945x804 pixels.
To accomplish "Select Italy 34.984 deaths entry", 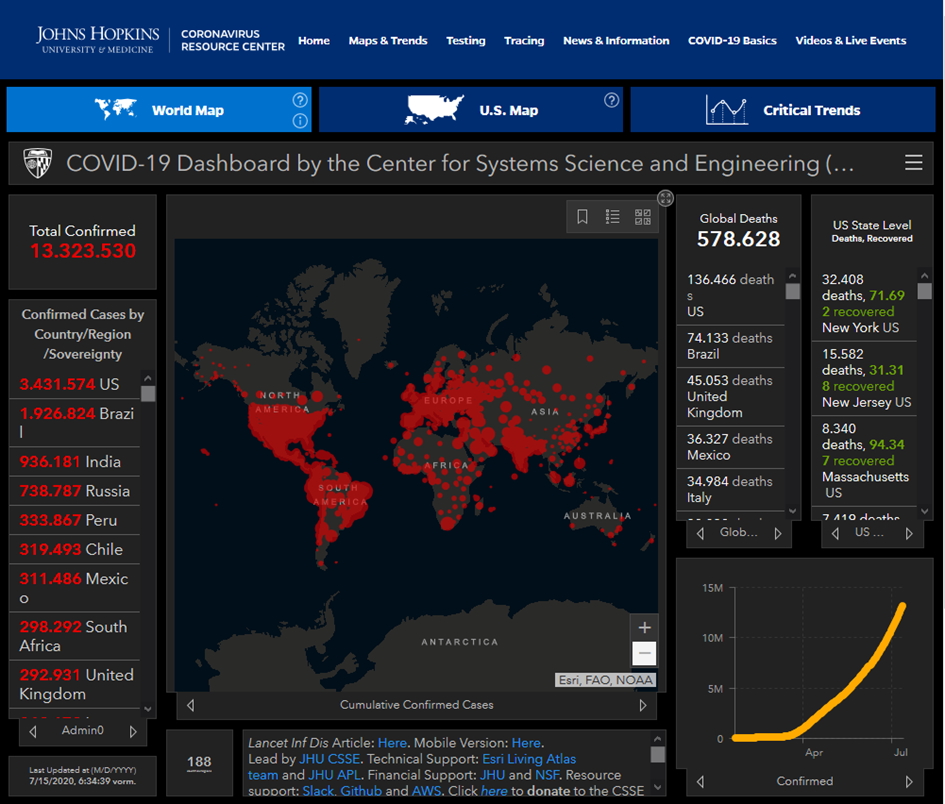I will [x=732, y=489].
